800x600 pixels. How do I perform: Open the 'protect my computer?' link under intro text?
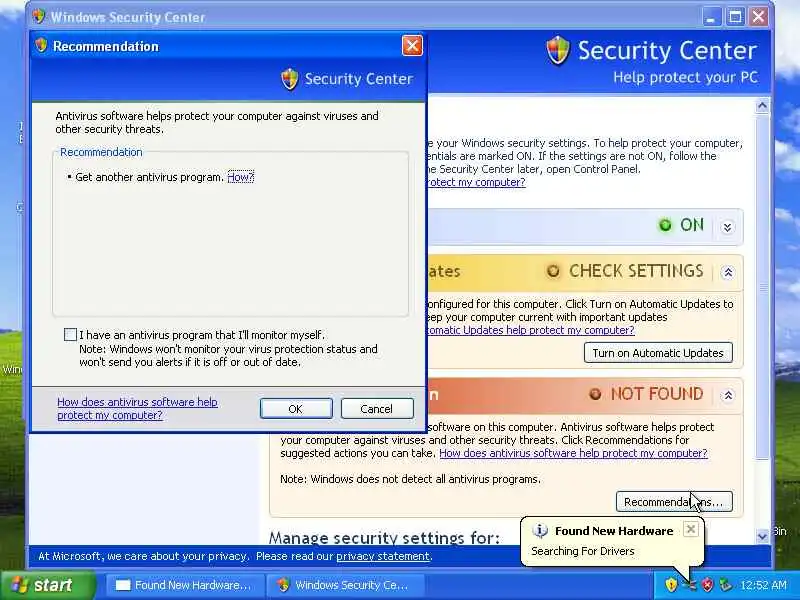pyautogui.click(x=476, y=182)
